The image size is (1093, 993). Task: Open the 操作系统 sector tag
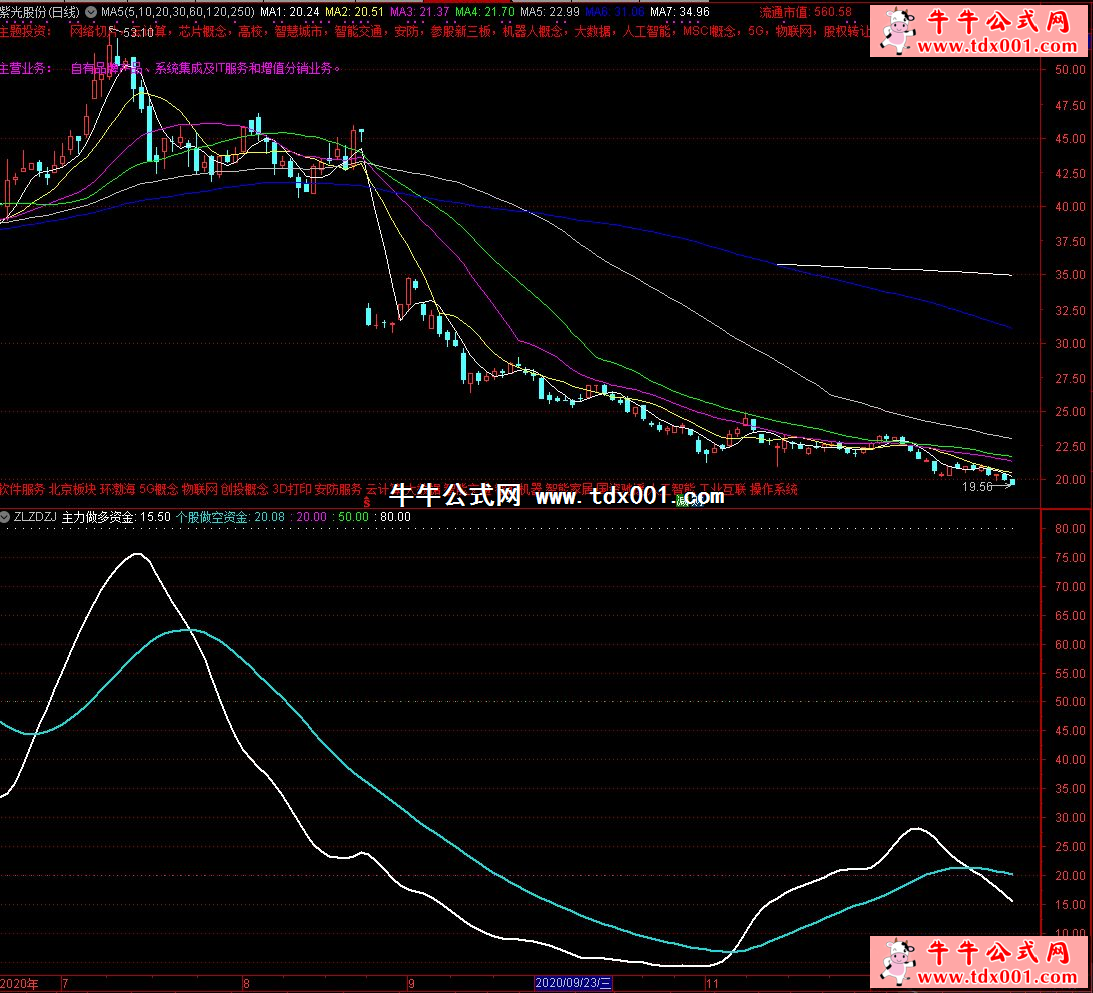(774, 490)
